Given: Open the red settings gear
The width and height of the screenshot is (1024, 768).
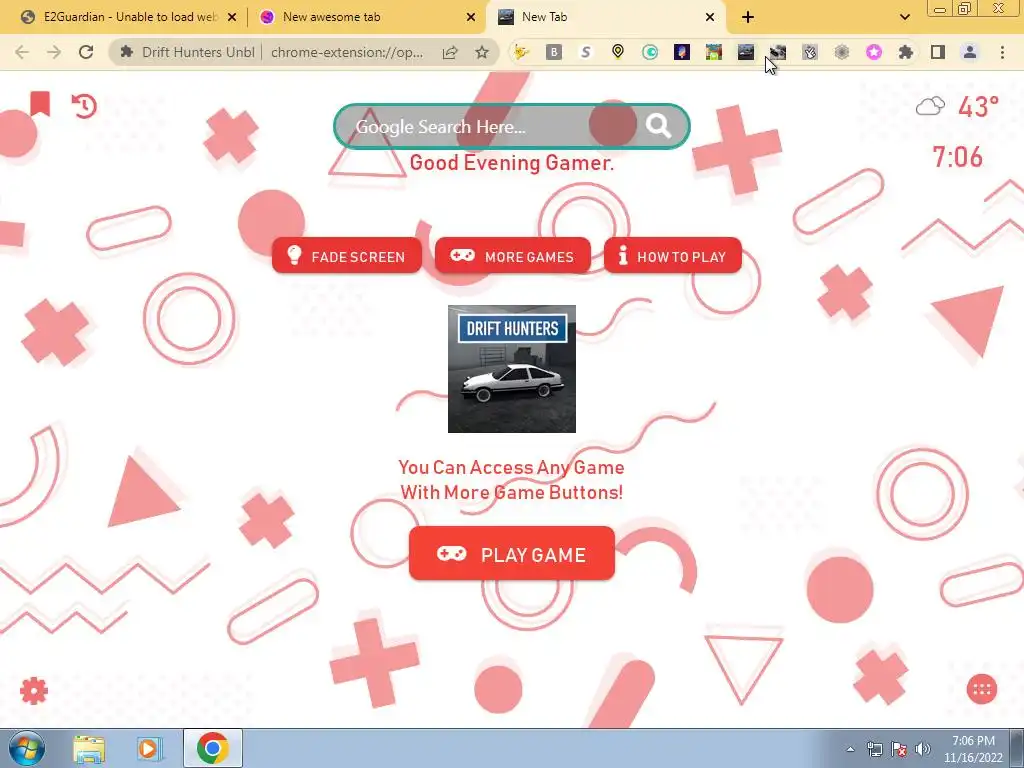Looking at the screenshot, I should (x=34, y=690).
